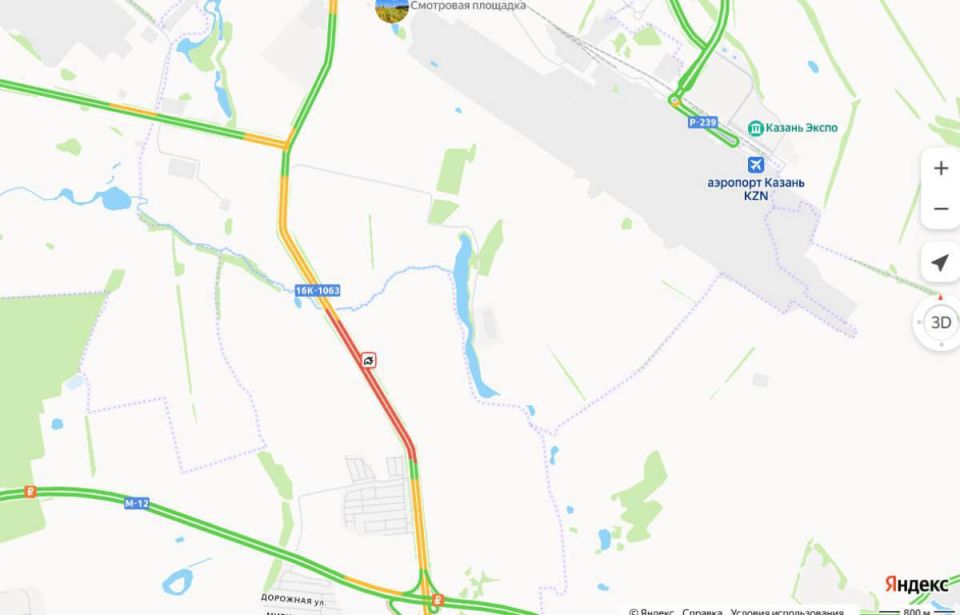Select the М-12 highway shield label
960x615 pixels.
137,504
